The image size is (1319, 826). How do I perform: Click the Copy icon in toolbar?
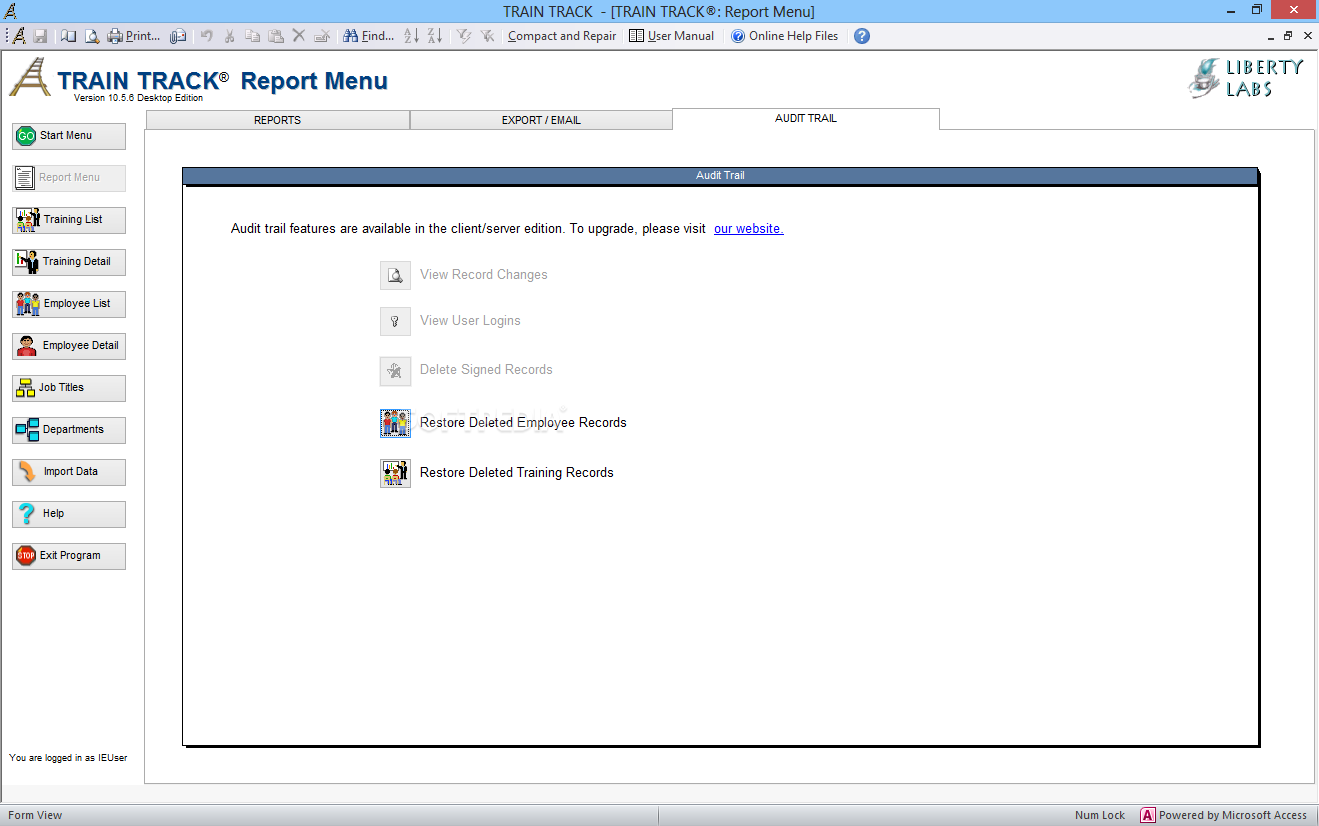tap(253, 36)
